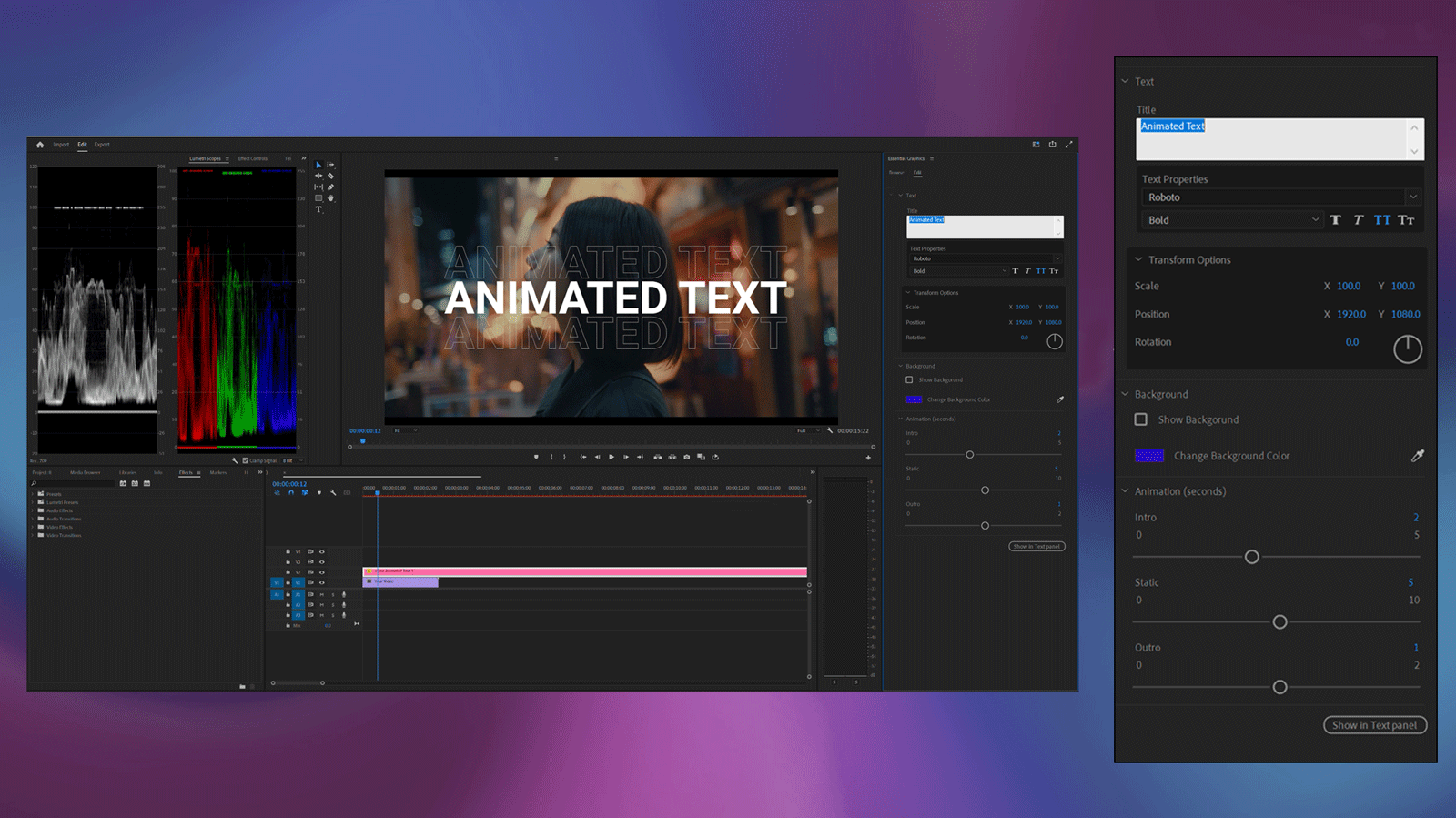Select the Razor tool

(330, 177)
